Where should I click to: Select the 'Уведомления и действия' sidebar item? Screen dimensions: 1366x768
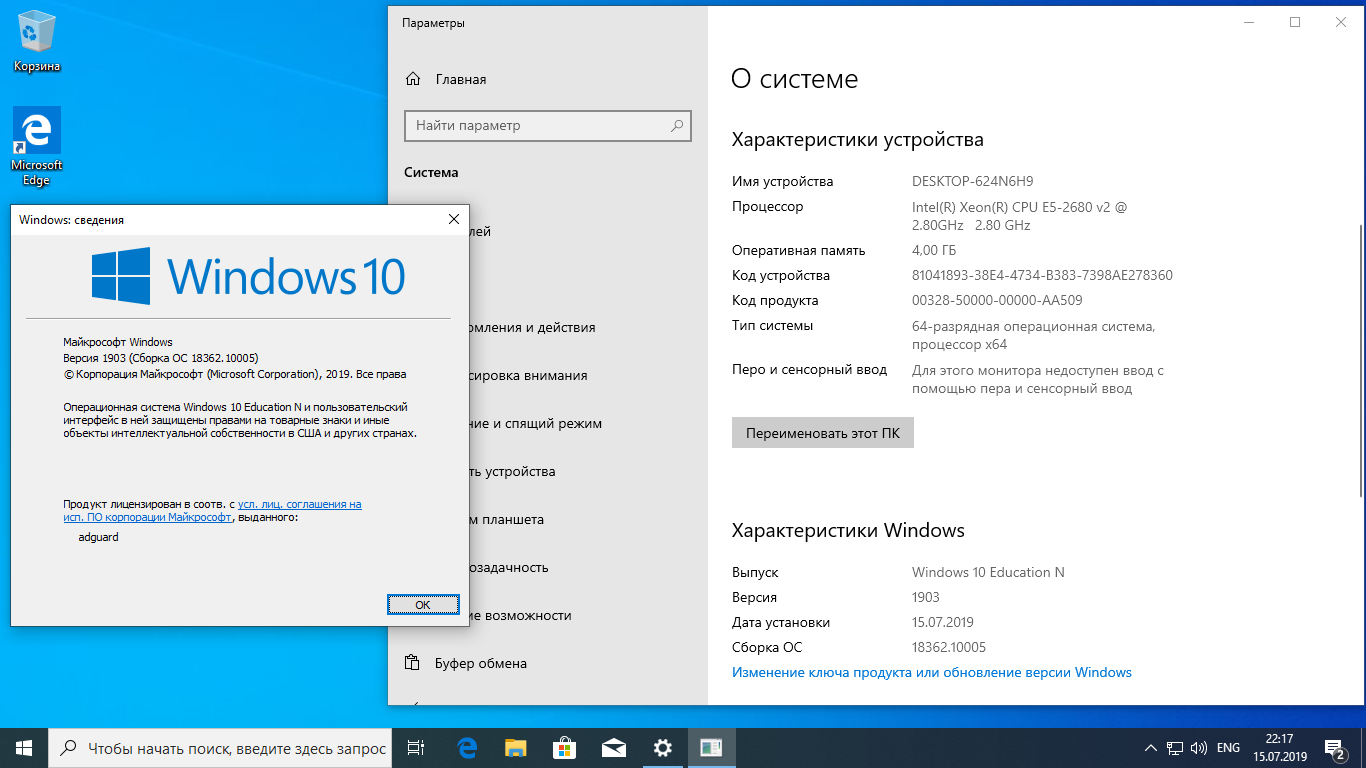[531, 327]
